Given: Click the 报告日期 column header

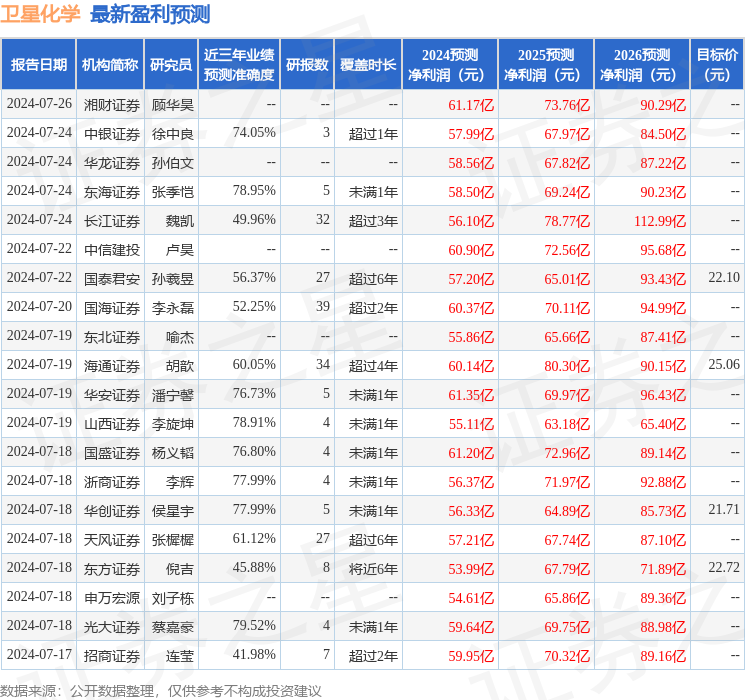Looking at the screenshot, I should 38,65.
